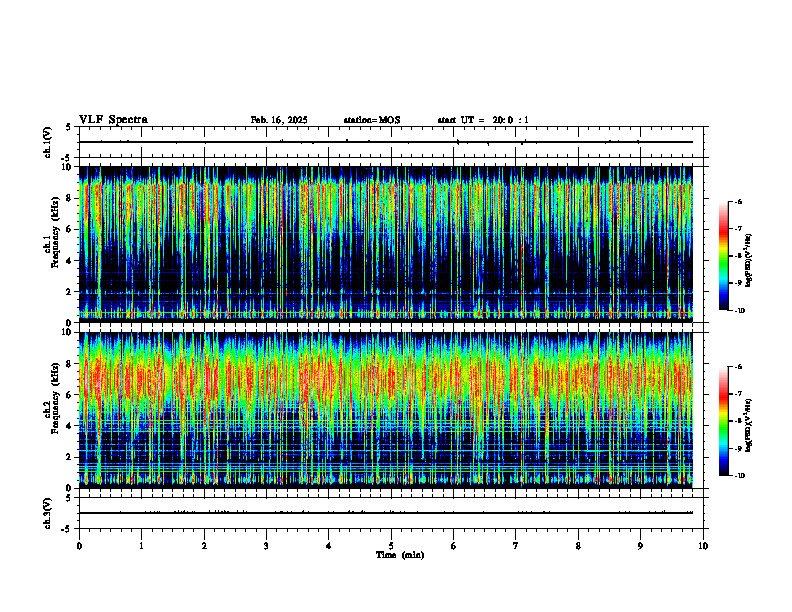Image resolution: width=792 pixels, height=612 pixels.
Task: Select the ch.1 "Frequency (kHz)" axis label
Action: pyautogui.click(x=55, y=232)
